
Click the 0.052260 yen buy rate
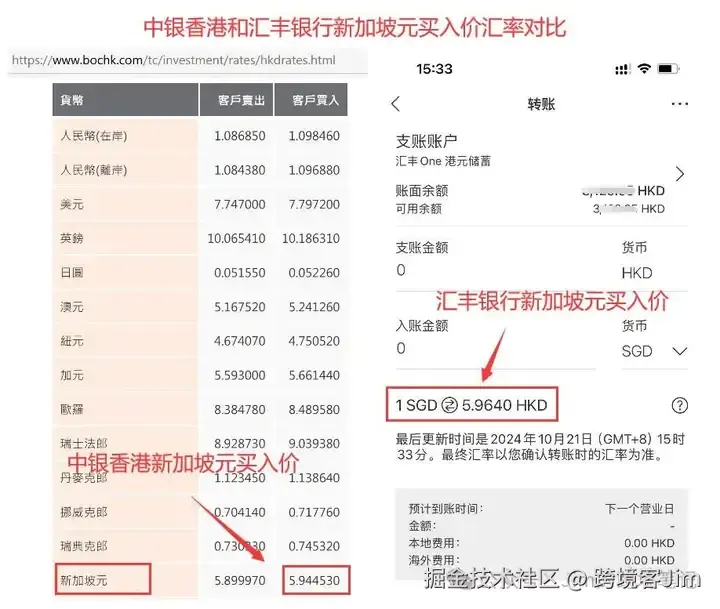click(314, 273)
